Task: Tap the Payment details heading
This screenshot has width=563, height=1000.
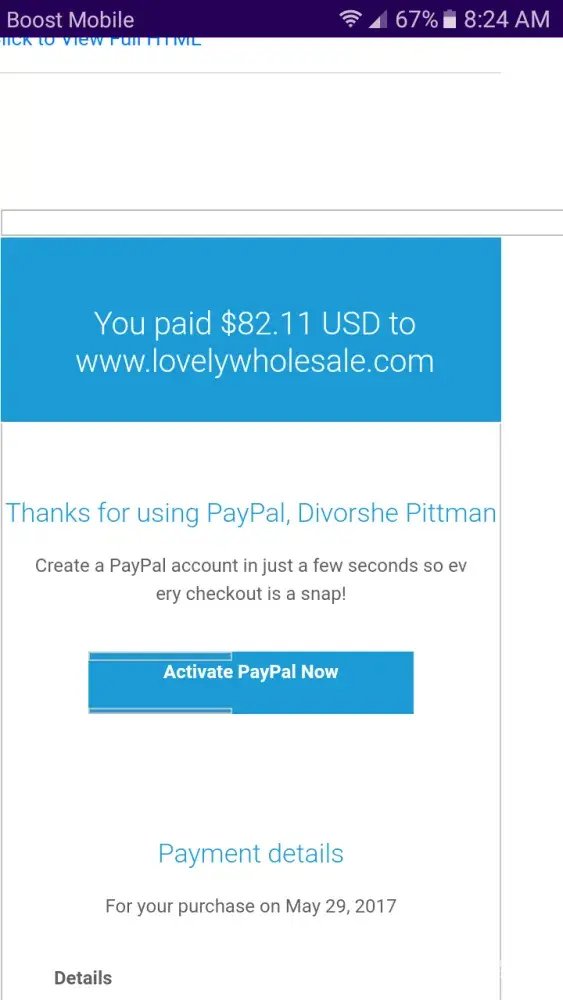Action: (251, 853)
